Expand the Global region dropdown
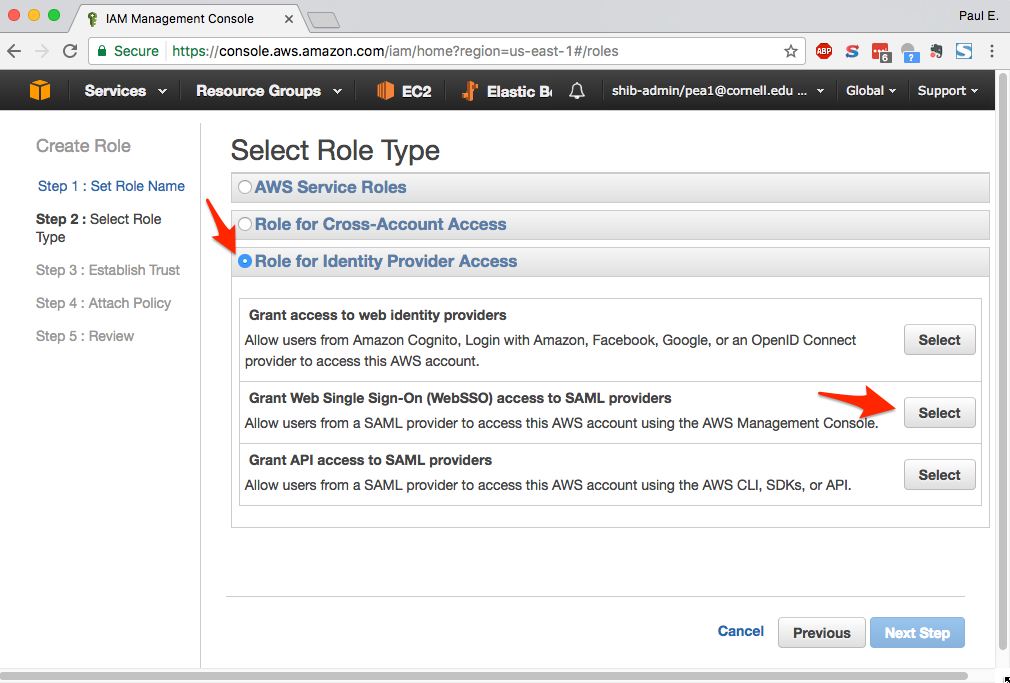This screenshot has height=683, width=1010. coord(871,91)
